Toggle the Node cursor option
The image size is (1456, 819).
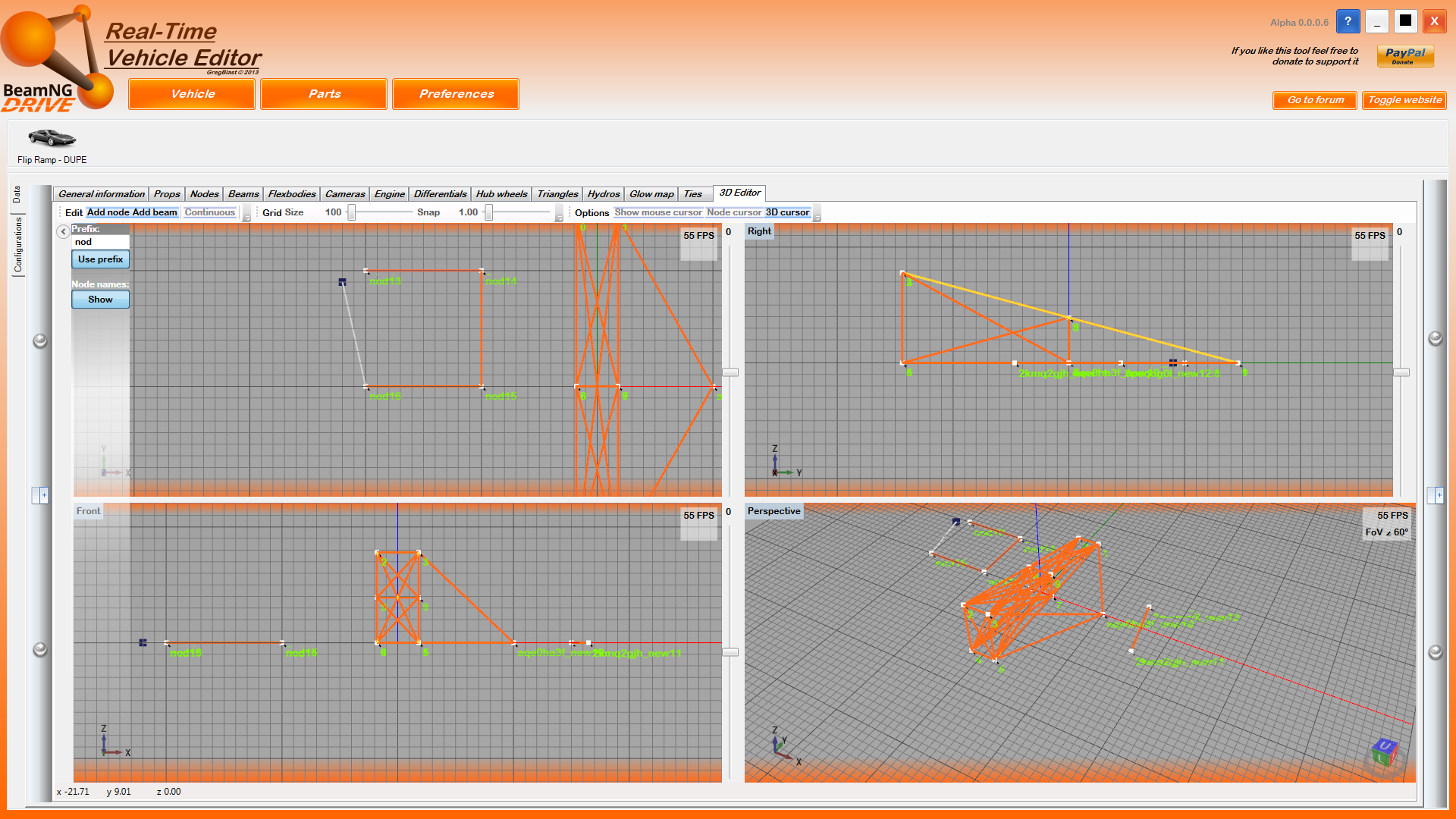pyautogui.click(x=733, y=212)
